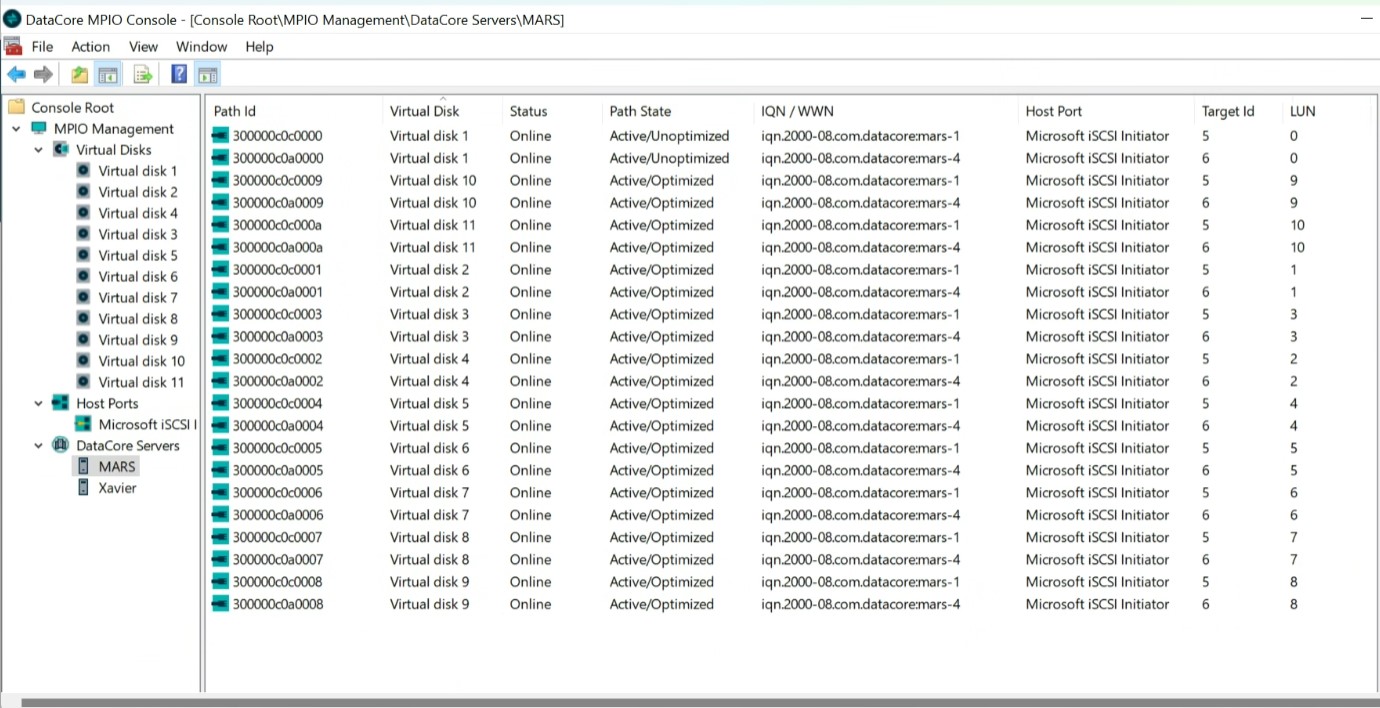This screenshot has height=708, width=1380.
Task: Click the blue Back arrow in toolbar
Action: 16,75
